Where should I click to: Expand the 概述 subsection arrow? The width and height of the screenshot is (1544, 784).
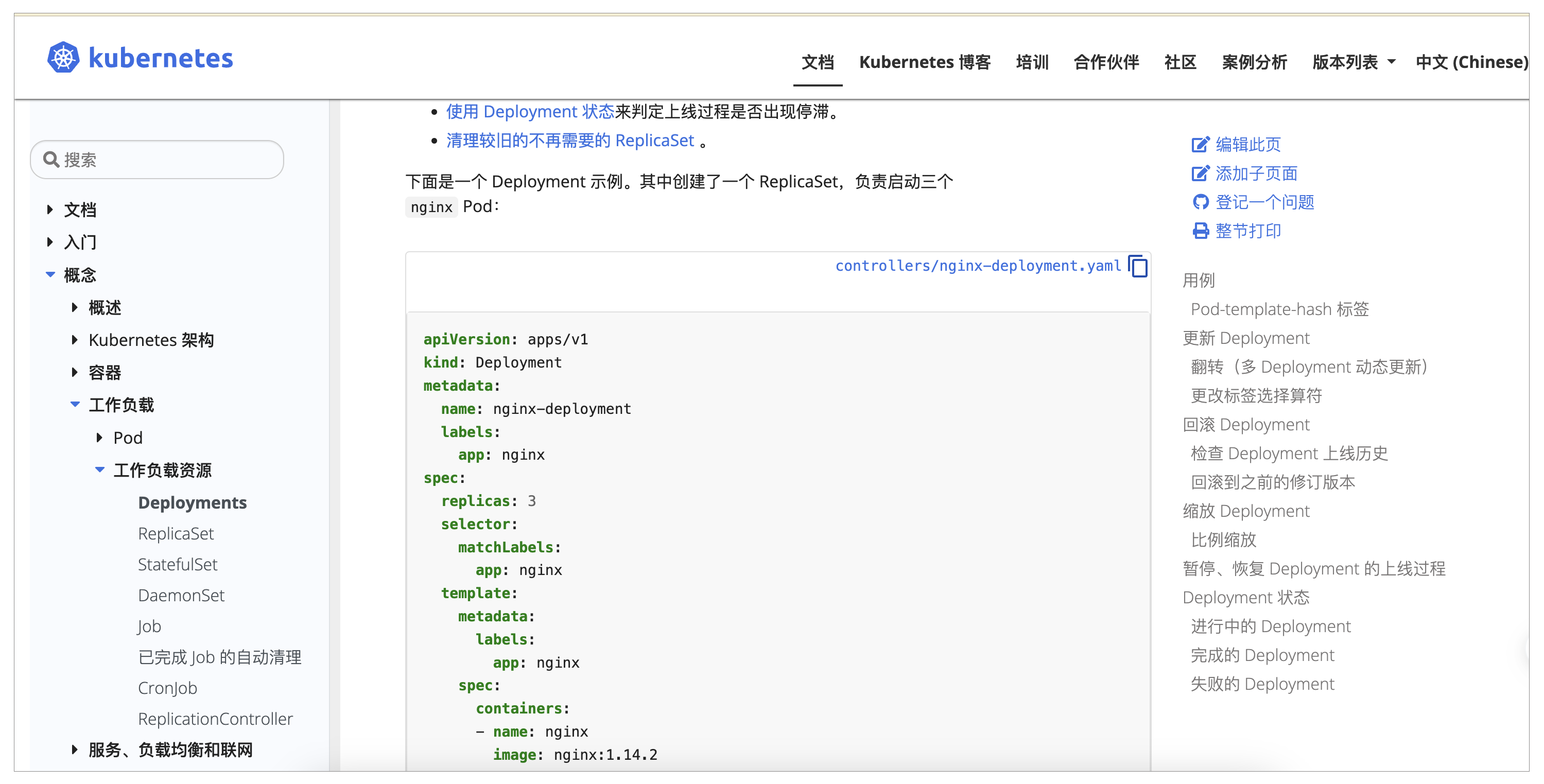pyautogui.click(x=75, y=307)
